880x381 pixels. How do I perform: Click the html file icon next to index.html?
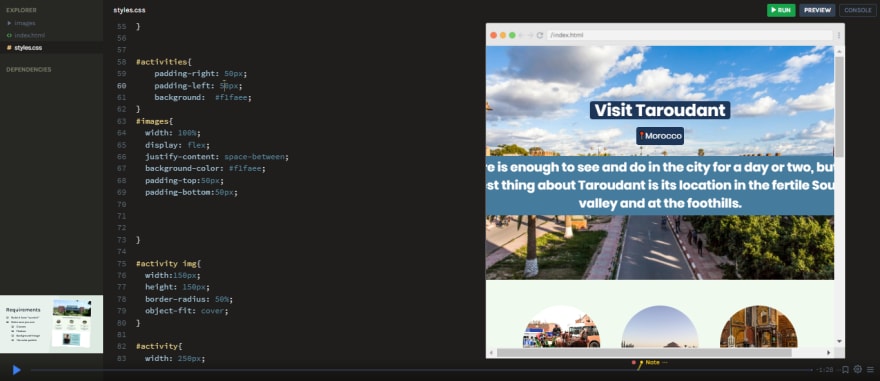tap(9, 35)
